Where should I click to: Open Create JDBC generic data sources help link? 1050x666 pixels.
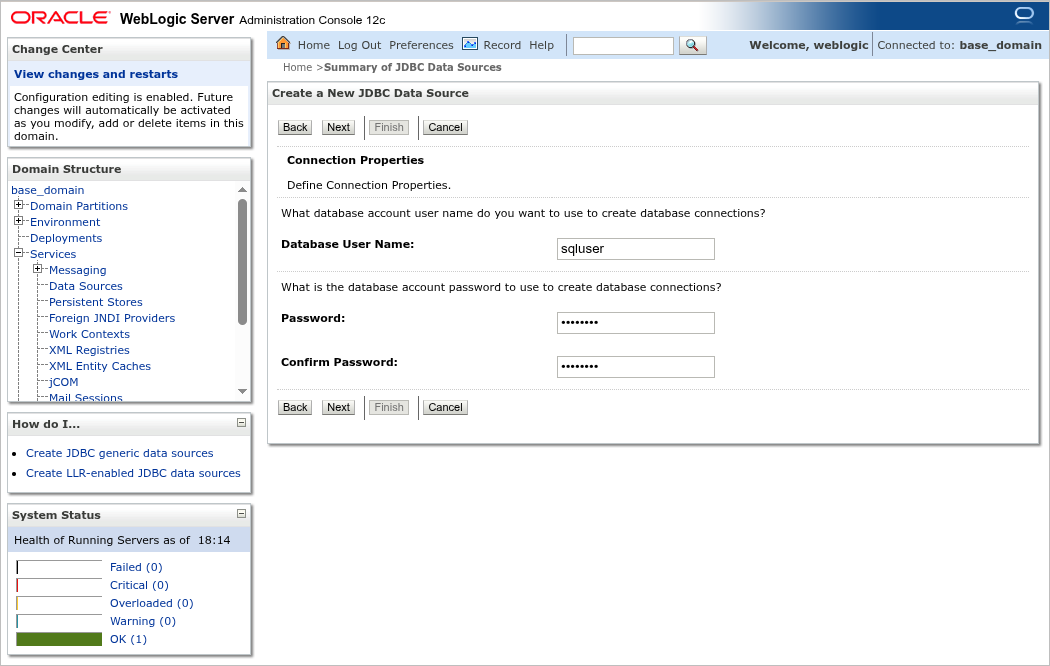[119, 453]
